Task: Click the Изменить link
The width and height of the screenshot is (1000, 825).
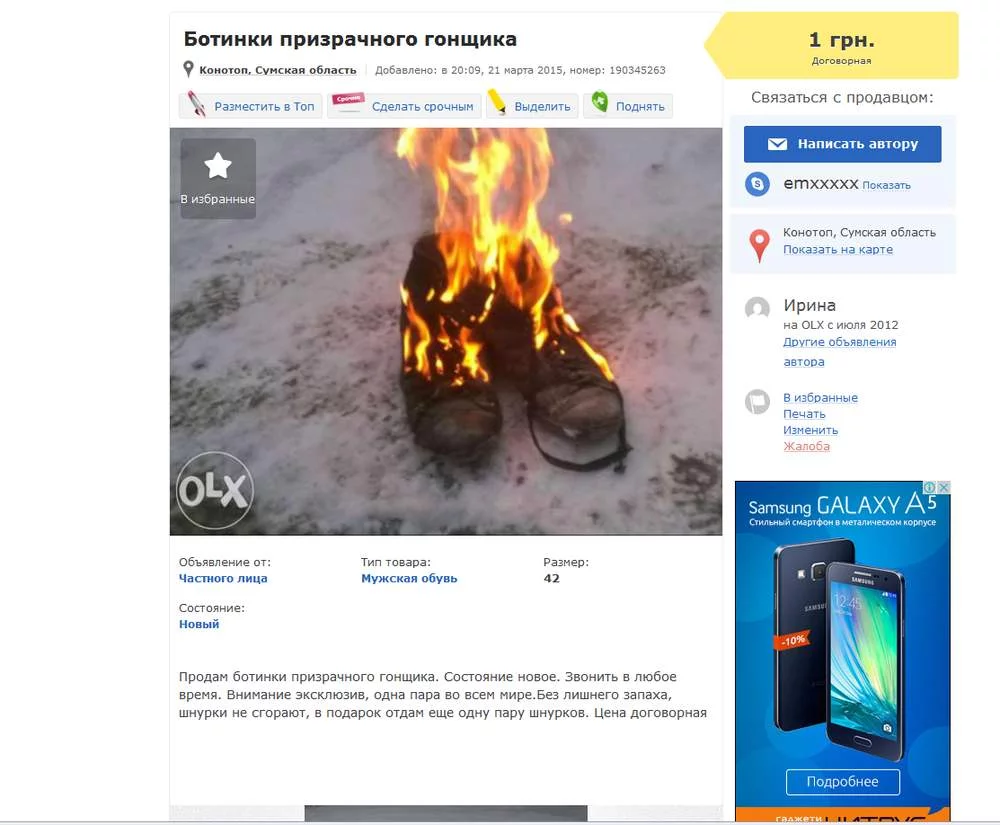Action: (x=810, y=430)
